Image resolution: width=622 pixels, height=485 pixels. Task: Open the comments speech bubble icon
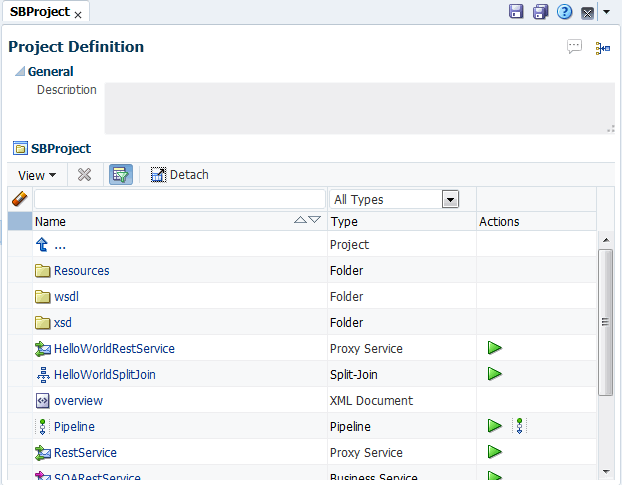(574, 47)
